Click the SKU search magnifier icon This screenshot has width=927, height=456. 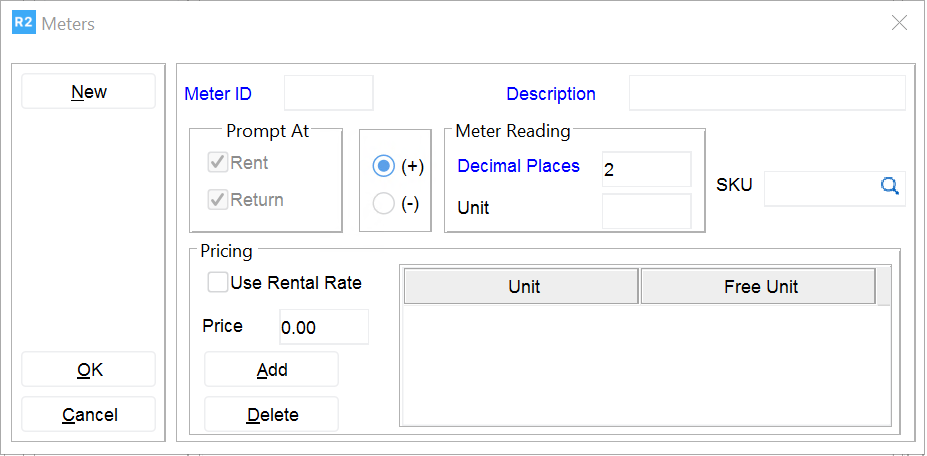[x=890, y=185]
